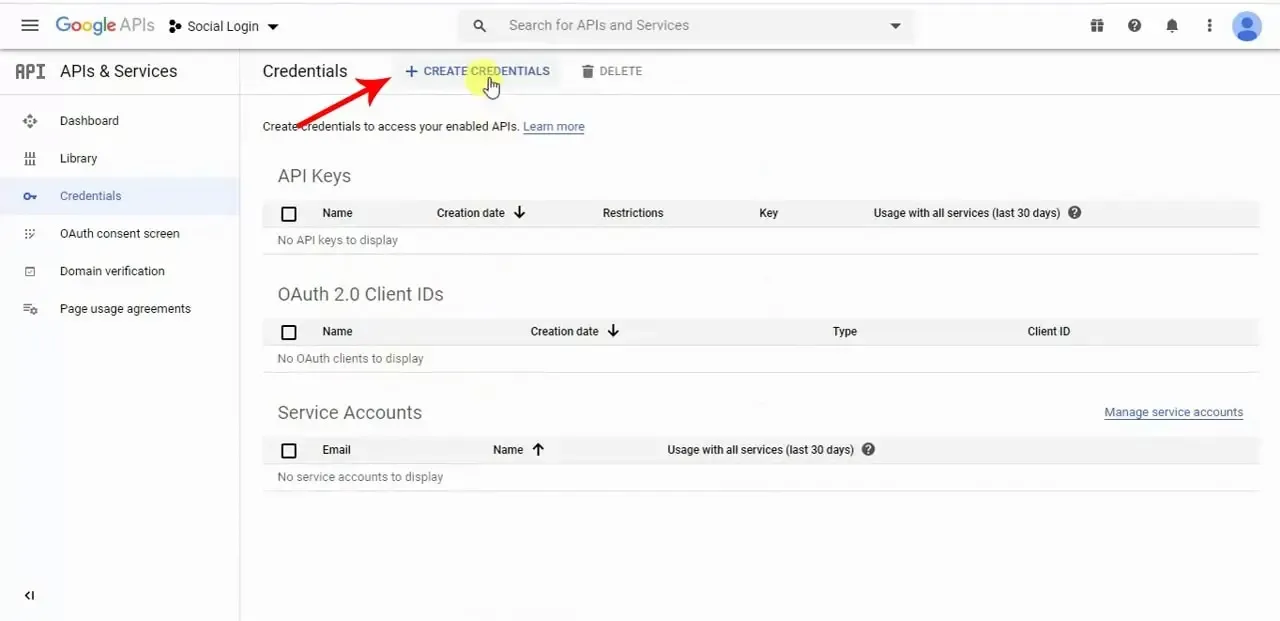The height and width of the screenshot is (621, 1280).
Task: Open the user account avatar
Action: click(1247, 26)
